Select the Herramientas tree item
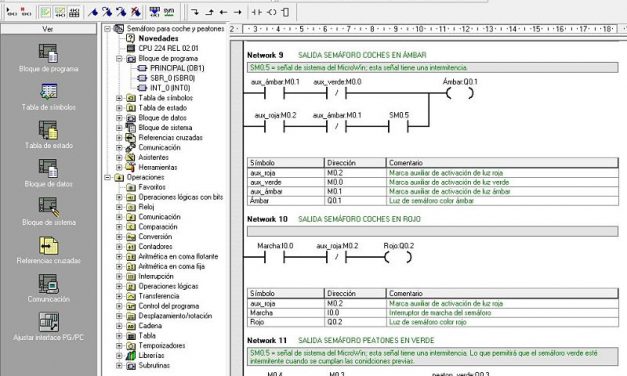 158,167
